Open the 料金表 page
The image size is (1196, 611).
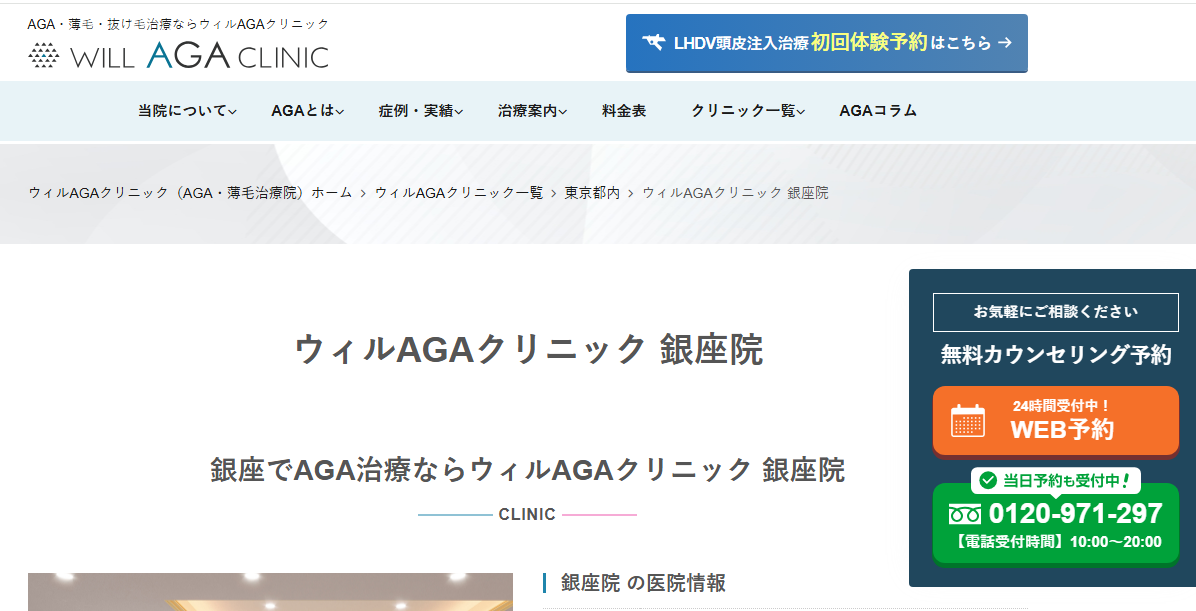click(x=624, y=111)
